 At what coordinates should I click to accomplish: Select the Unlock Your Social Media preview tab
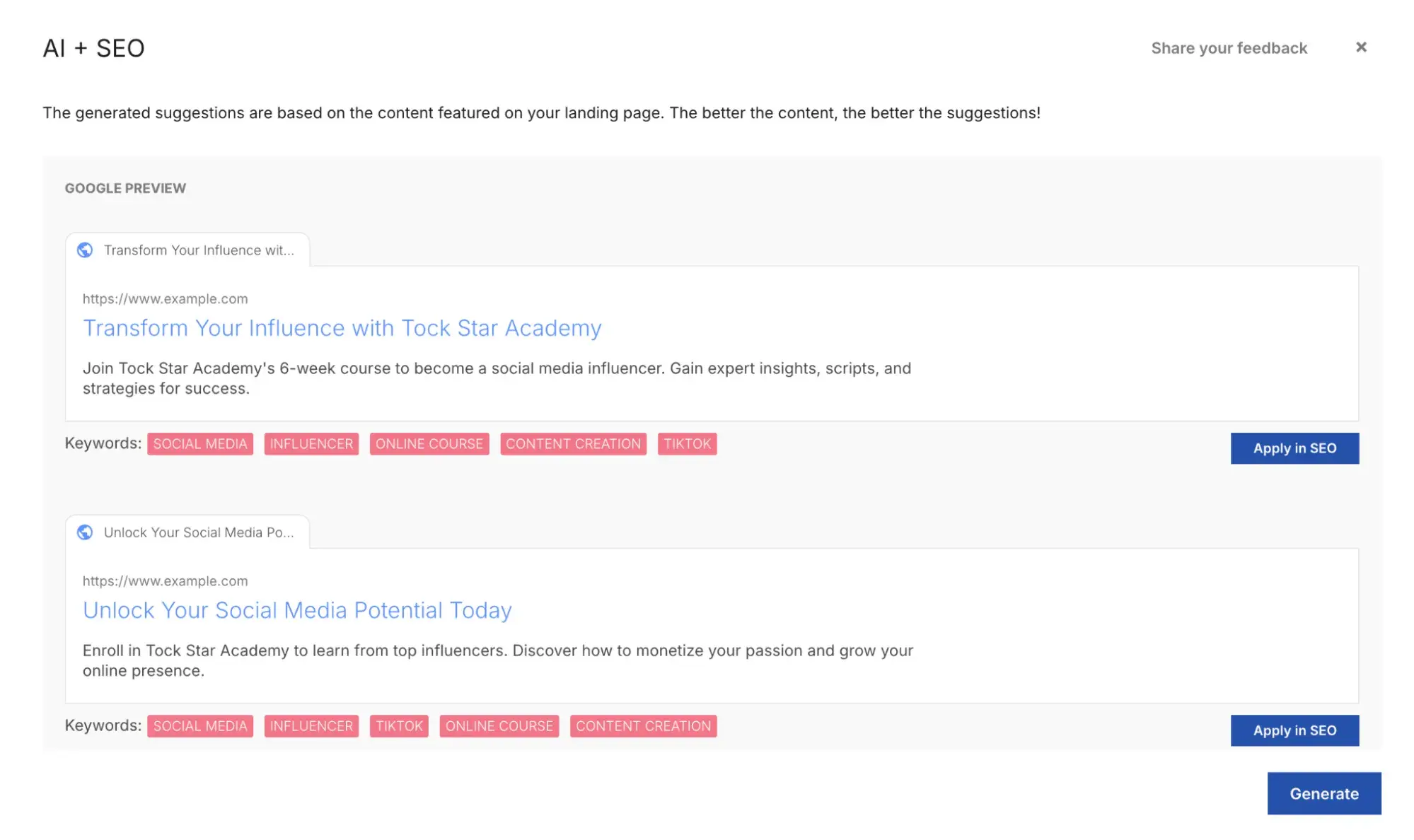click(187, 532)
